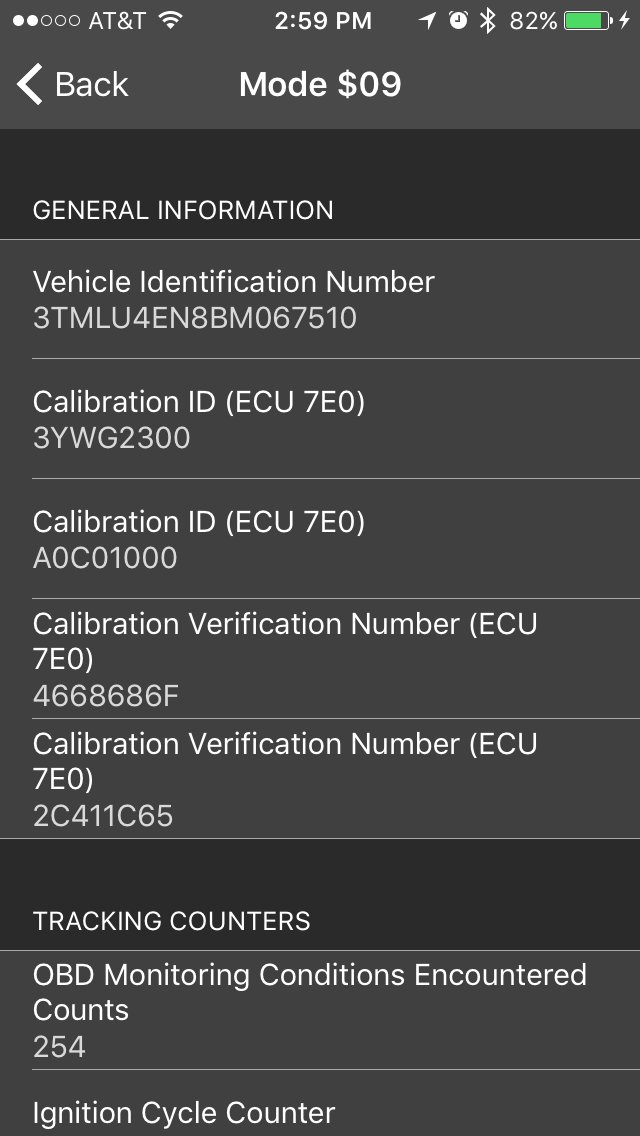
Task: Tap the Bluetooth status icon
Action: click(x=489, y=21)
